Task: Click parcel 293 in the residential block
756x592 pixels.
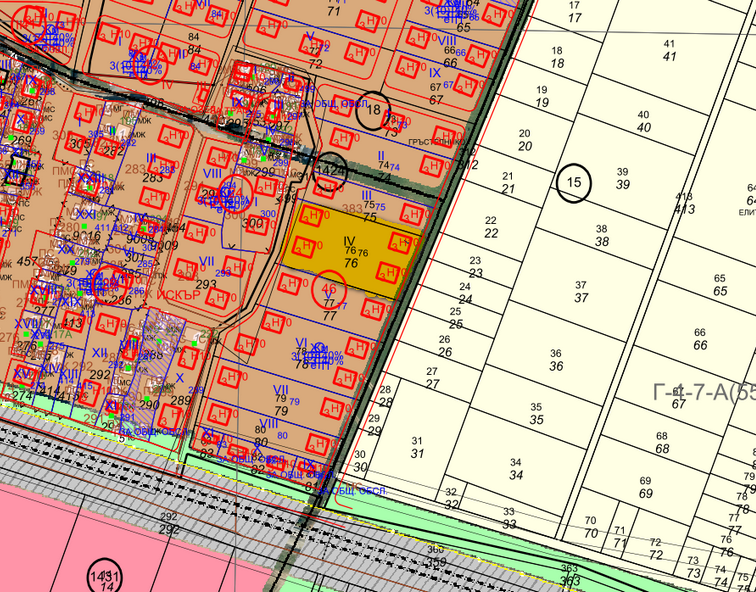Action: click(x=206, y=285)
